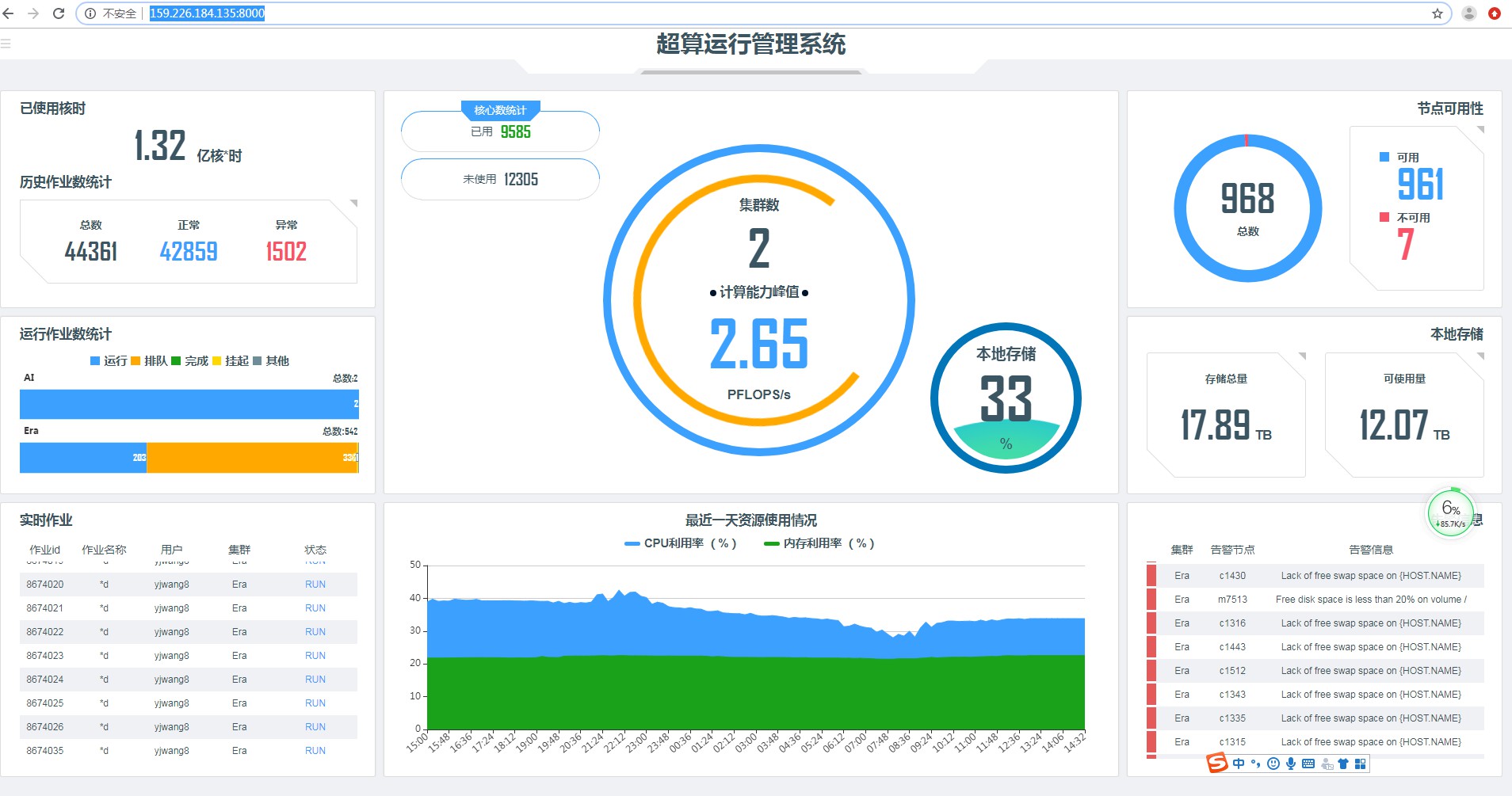Bookmark this page with the star icon
Viewport: 1512px width, 796px height.
point(1437,13)
